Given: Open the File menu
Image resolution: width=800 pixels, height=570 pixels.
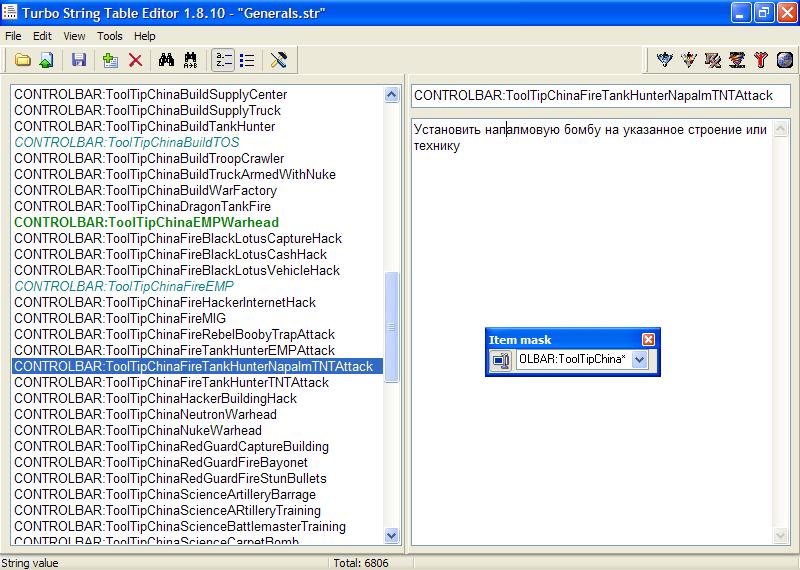Looking at the screenshot, I should click(13, 36).
